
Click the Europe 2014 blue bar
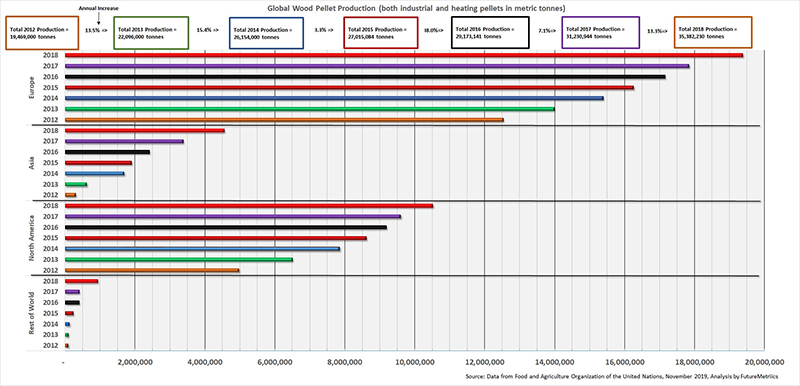(x=334, y=98)
